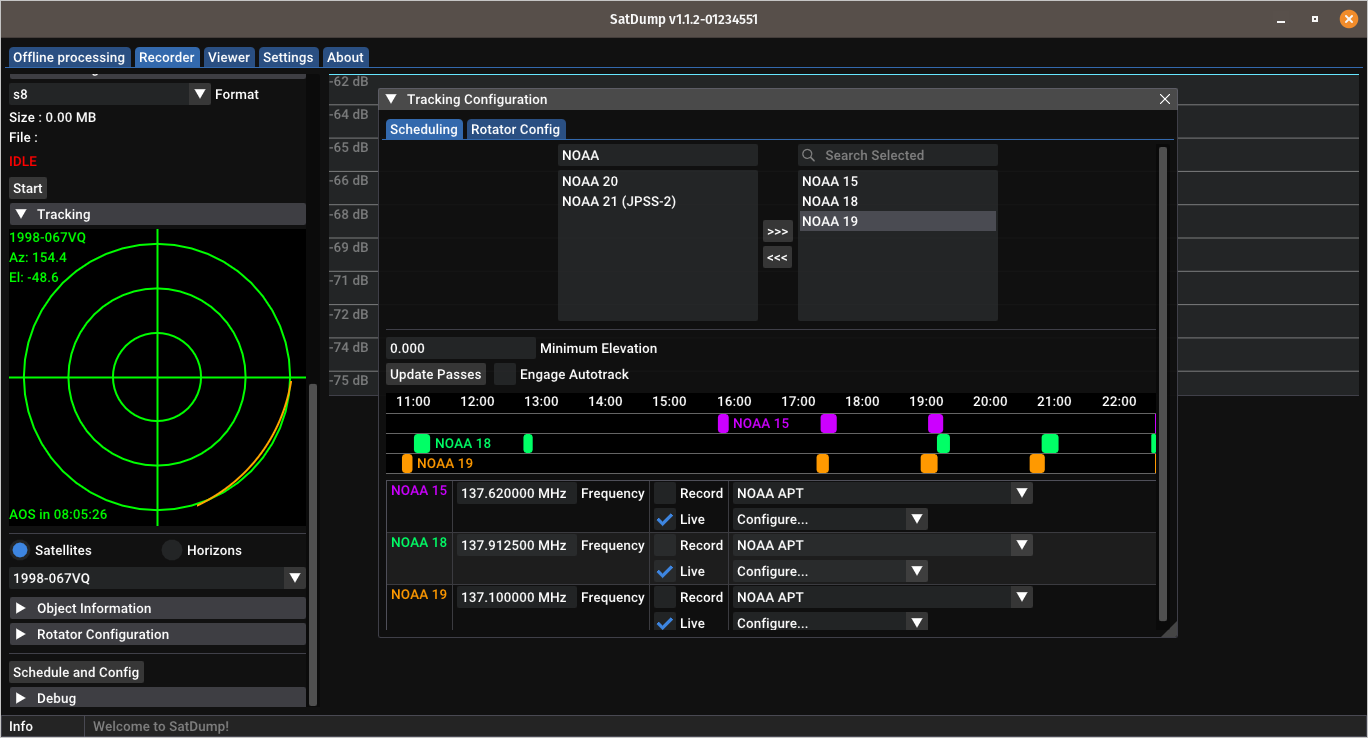Open Configure... dropdown for NOAA 15
This screenshot has height=738, width=1368.
(830, 519)
